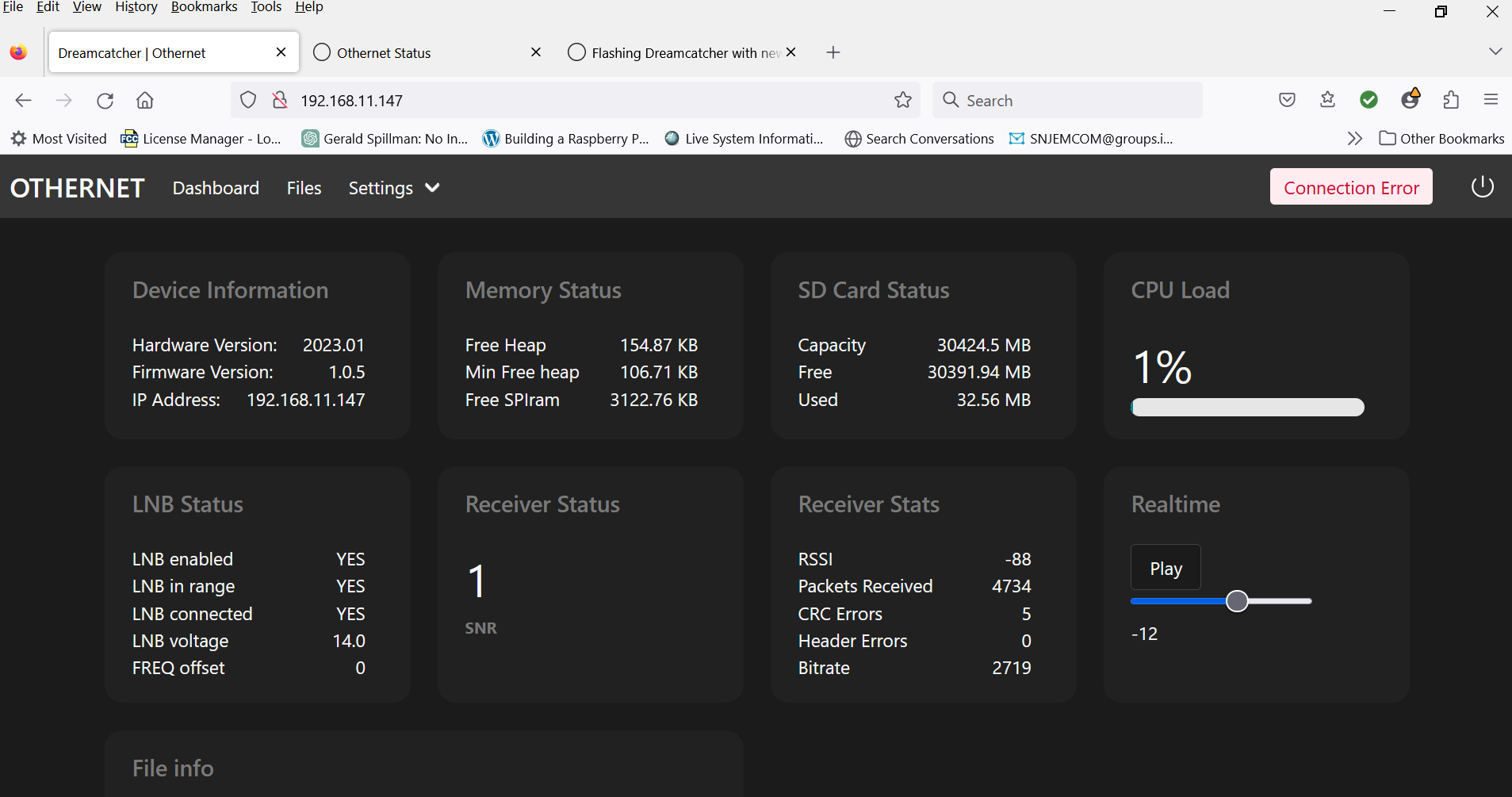Click the Realtime slider handle
1512x797 pixels.
[x=1237, y=601]
